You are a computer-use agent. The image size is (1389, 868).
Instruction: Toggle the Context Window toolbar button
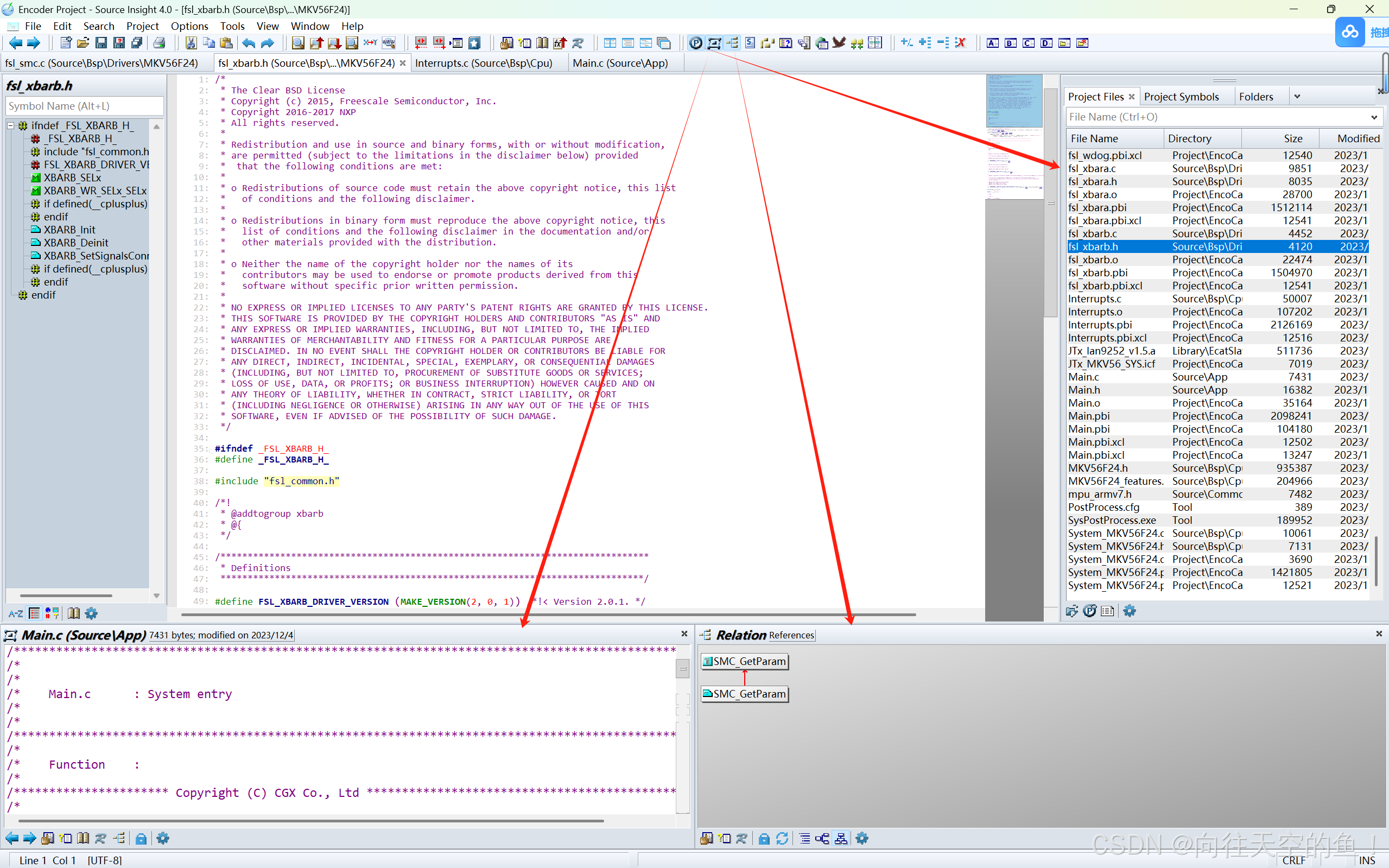(x=714, y=43)
